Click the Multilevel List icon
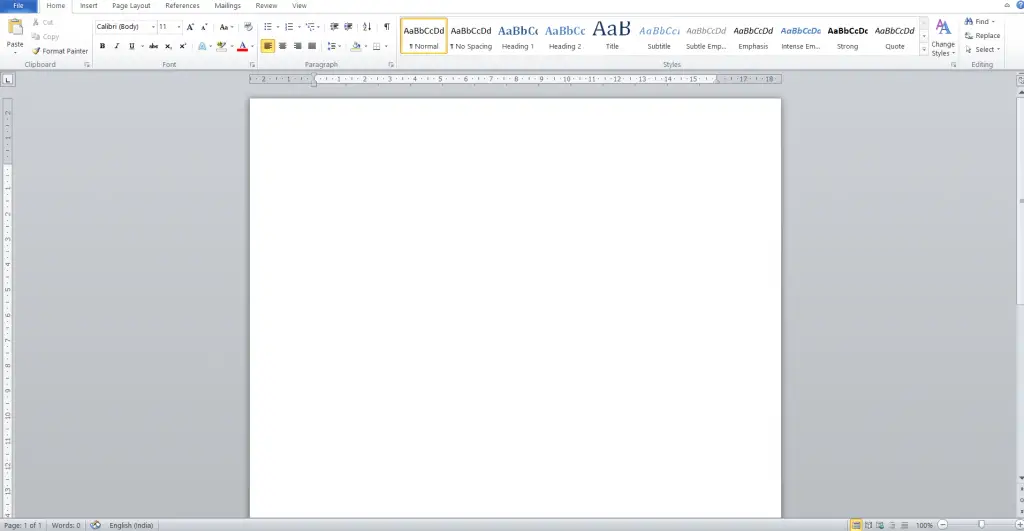This screenshot has height=531, width=1024. (310, 27)
